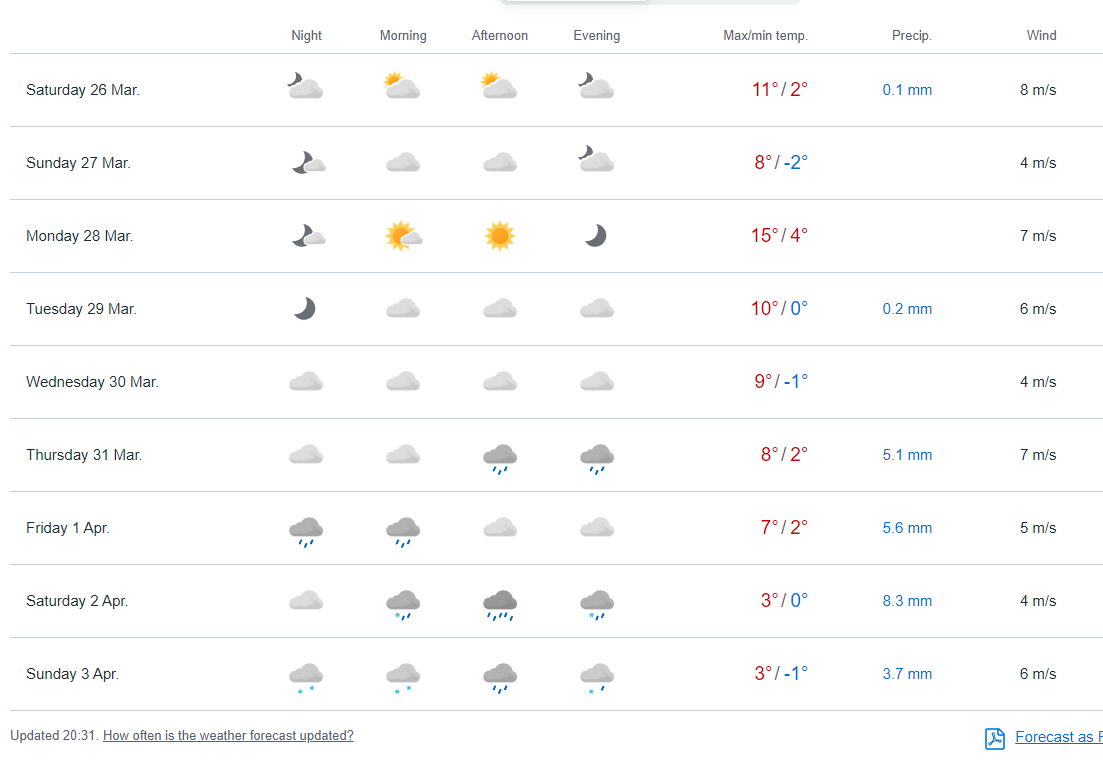Click Sunday 27 Mar. night moon-cloud icon
The image size is (1103, 780).
[x=307, y=162]
